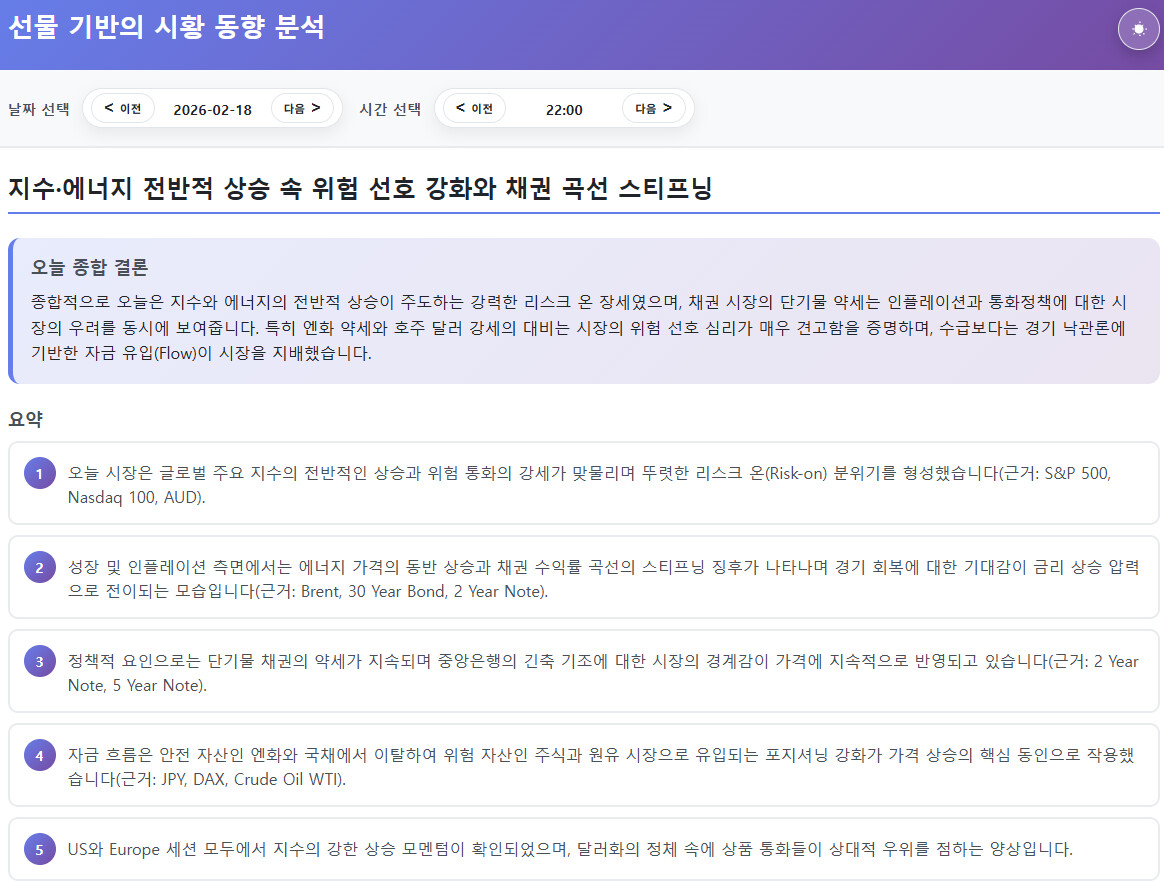
Task: Open the summary text citing S&P 500, Nasdaq 100
Action: (x=588, y=484)
